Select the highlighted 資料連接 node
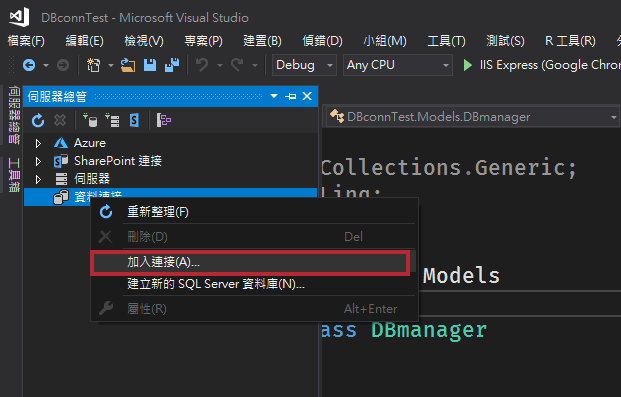Screen dimensions: 621x397 (x=170, y=197)
